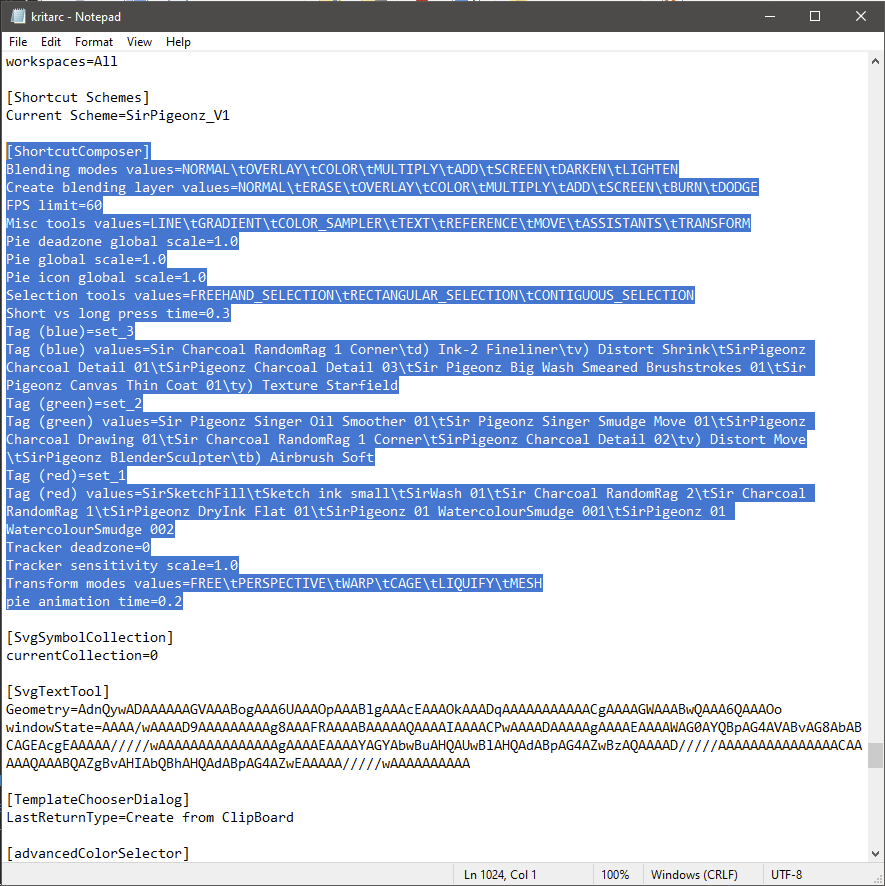Click the 'FPS limit=60' line
Image resolution: width=885 pixels, height=886 pixels.
[54, 205]
